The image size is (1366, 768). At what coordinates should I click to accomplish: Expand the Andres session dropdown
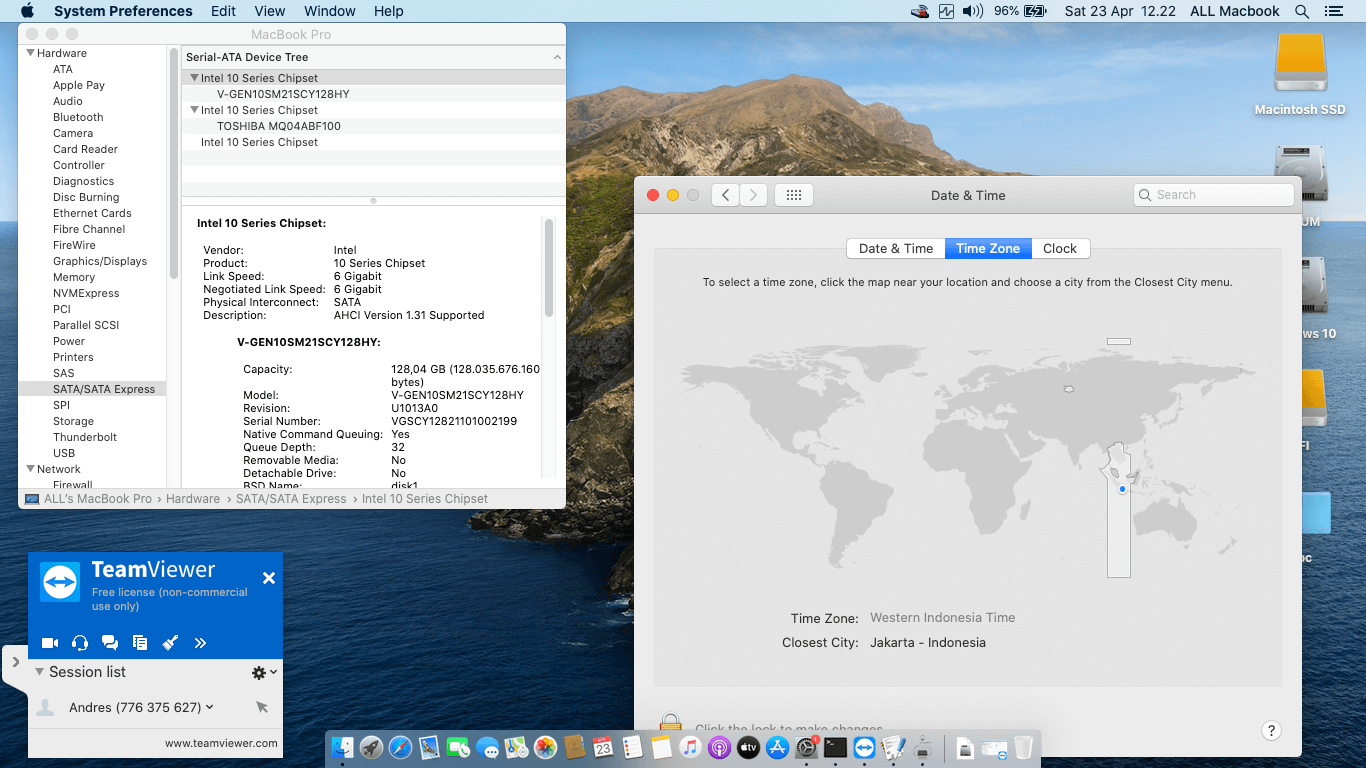(210, 707)
